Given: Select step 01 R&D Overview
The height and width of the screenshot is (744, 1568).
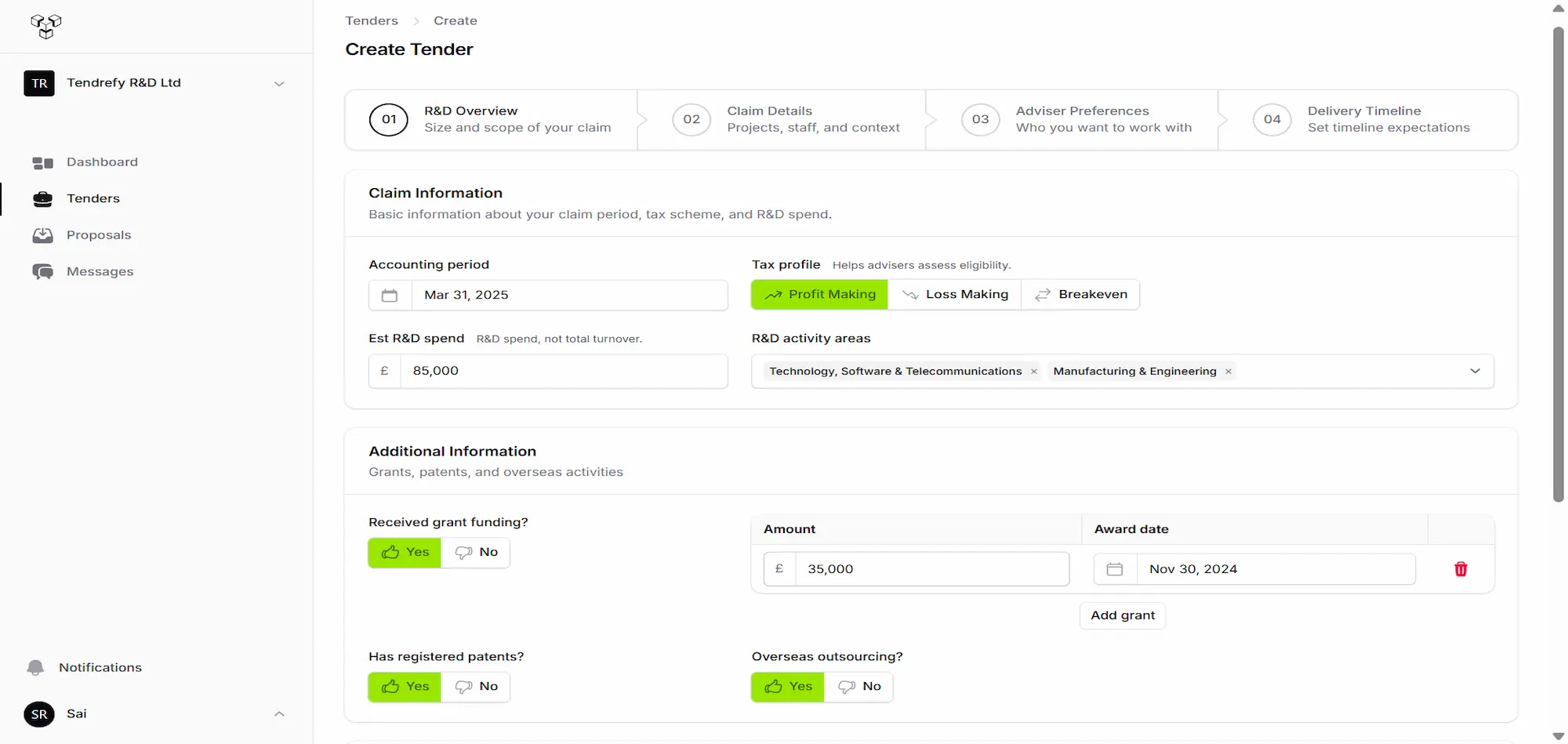Looking at the screenshot, I should point(492,120).
